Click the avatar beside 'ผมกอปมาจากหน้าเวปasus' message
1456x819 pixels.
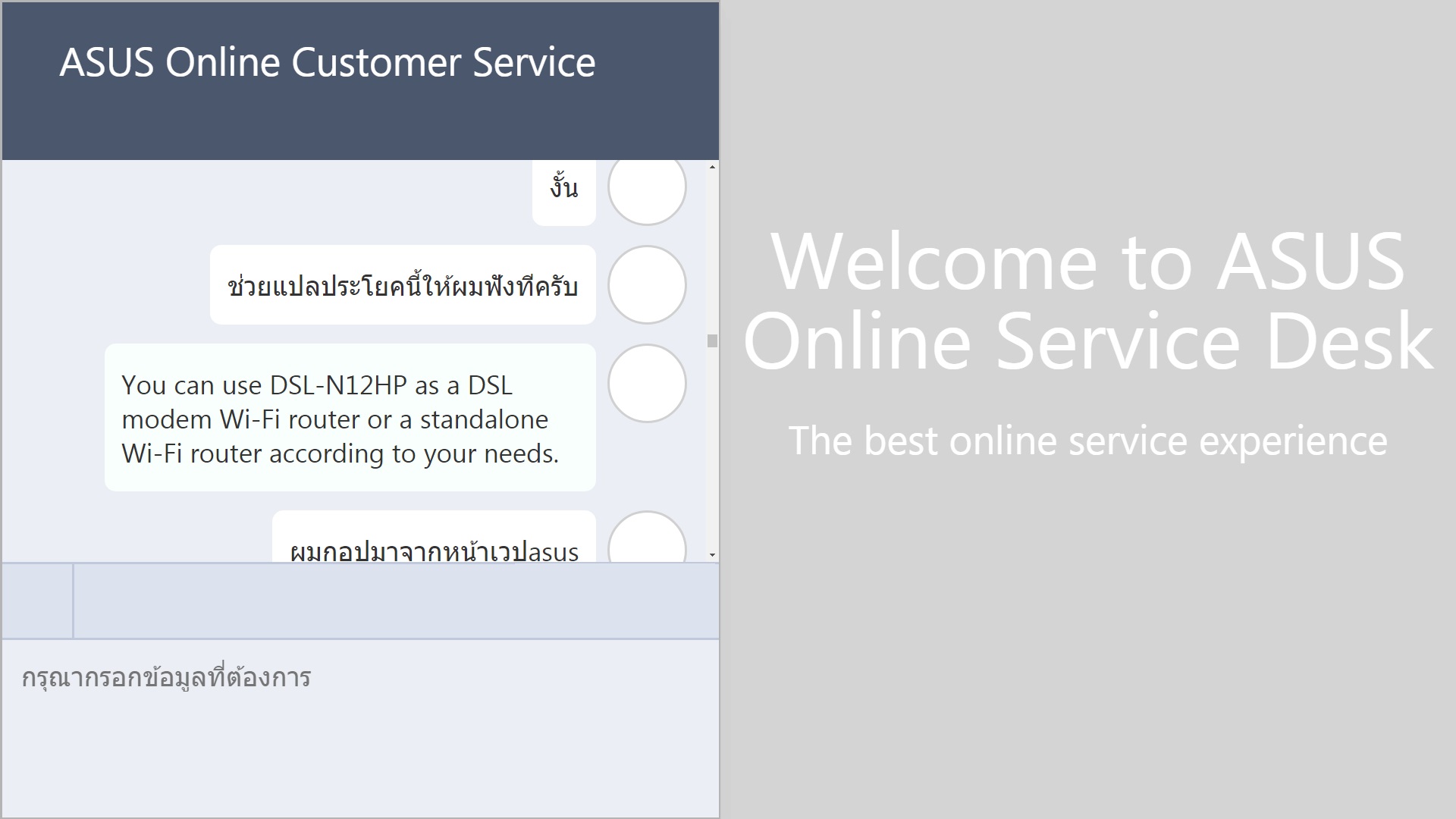tap(647, 537)
